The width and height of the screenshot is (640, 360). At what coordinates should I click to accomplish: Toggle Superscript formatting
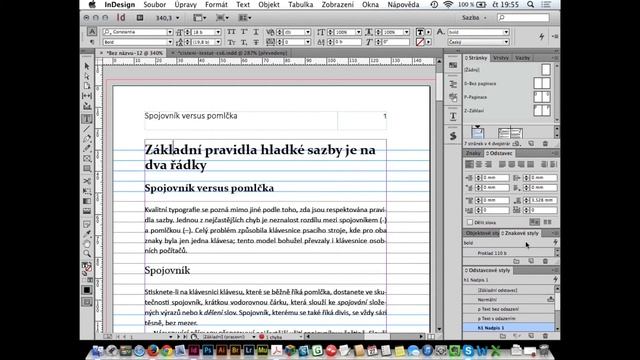244,32
